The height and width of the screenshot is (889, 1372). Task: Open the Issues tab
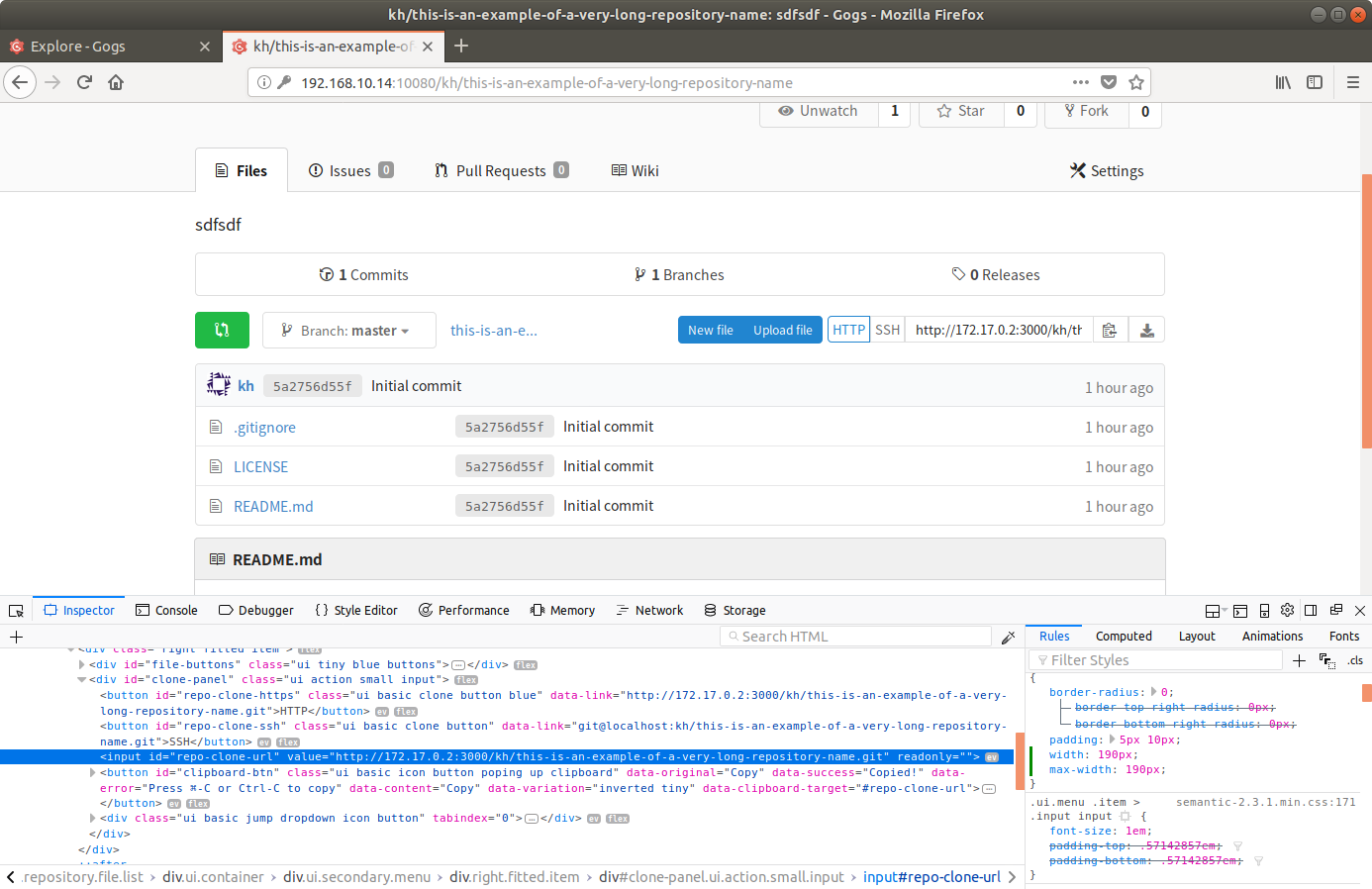click(x=350, y=170)
